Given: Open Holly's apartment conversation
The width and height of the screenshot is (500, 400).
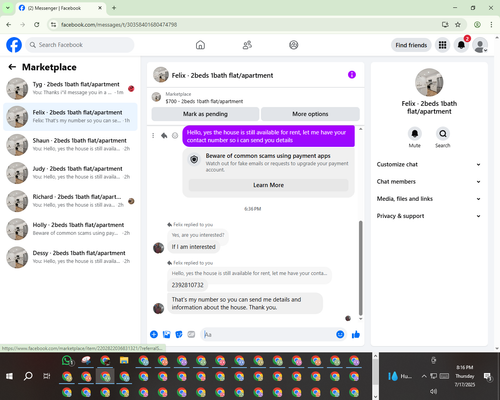Looking at the screenshot, I should pos(70,229).
